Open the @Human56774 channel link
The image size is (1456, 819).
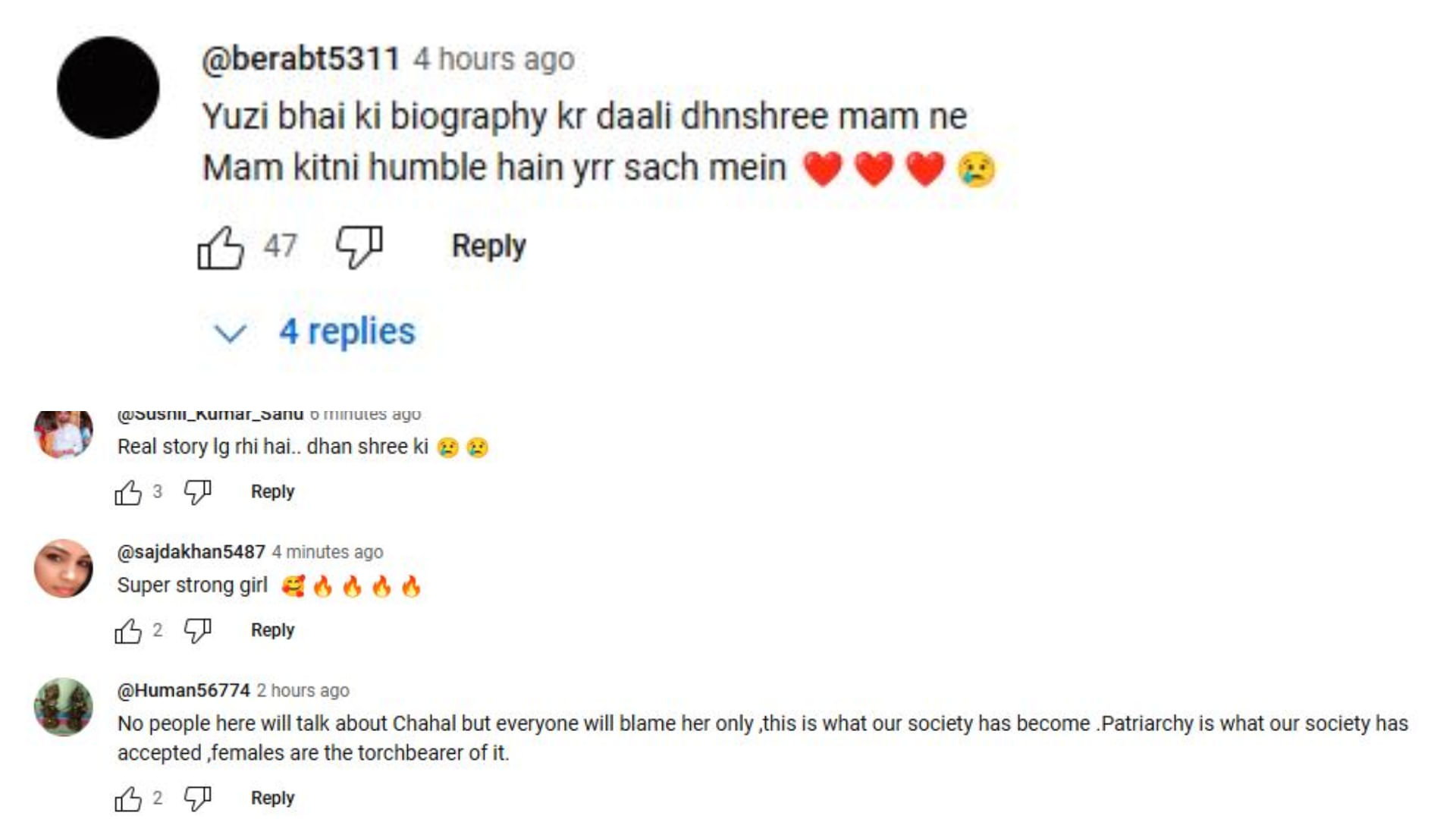coord(184,690)
